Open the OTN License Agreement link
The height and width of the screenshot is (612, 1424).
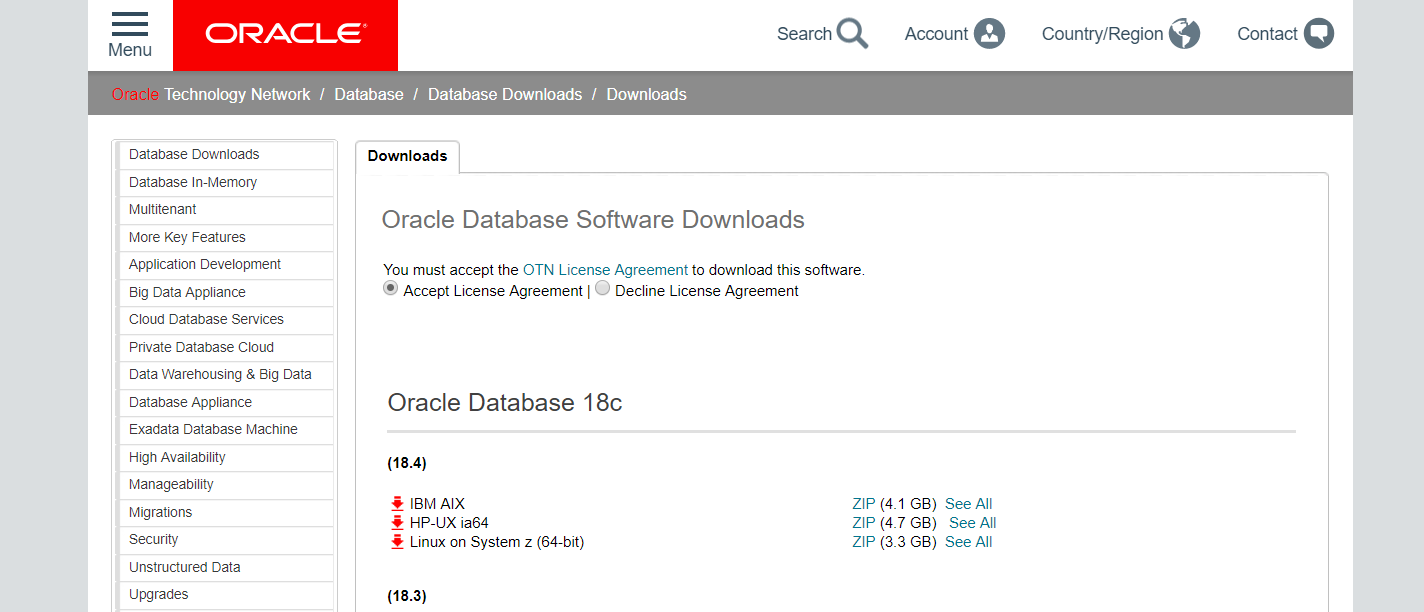[x=604, y=269]
